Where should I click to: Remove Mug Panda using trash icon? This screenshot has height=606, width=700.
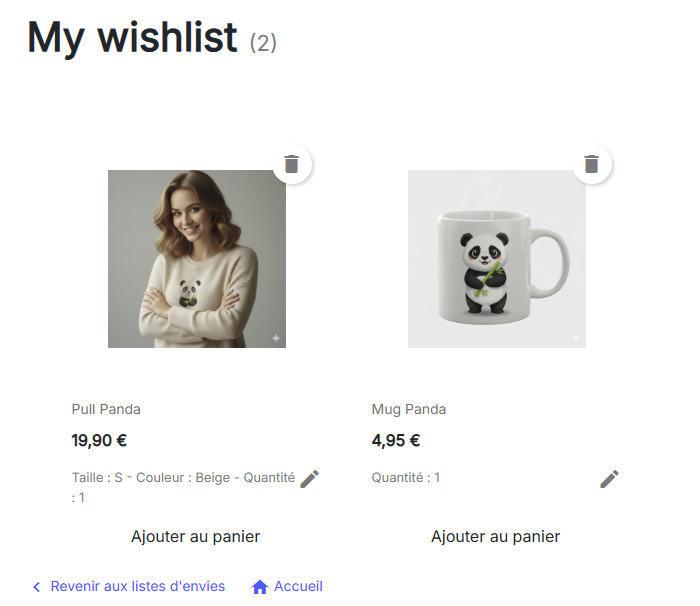[x=592, y=164]
